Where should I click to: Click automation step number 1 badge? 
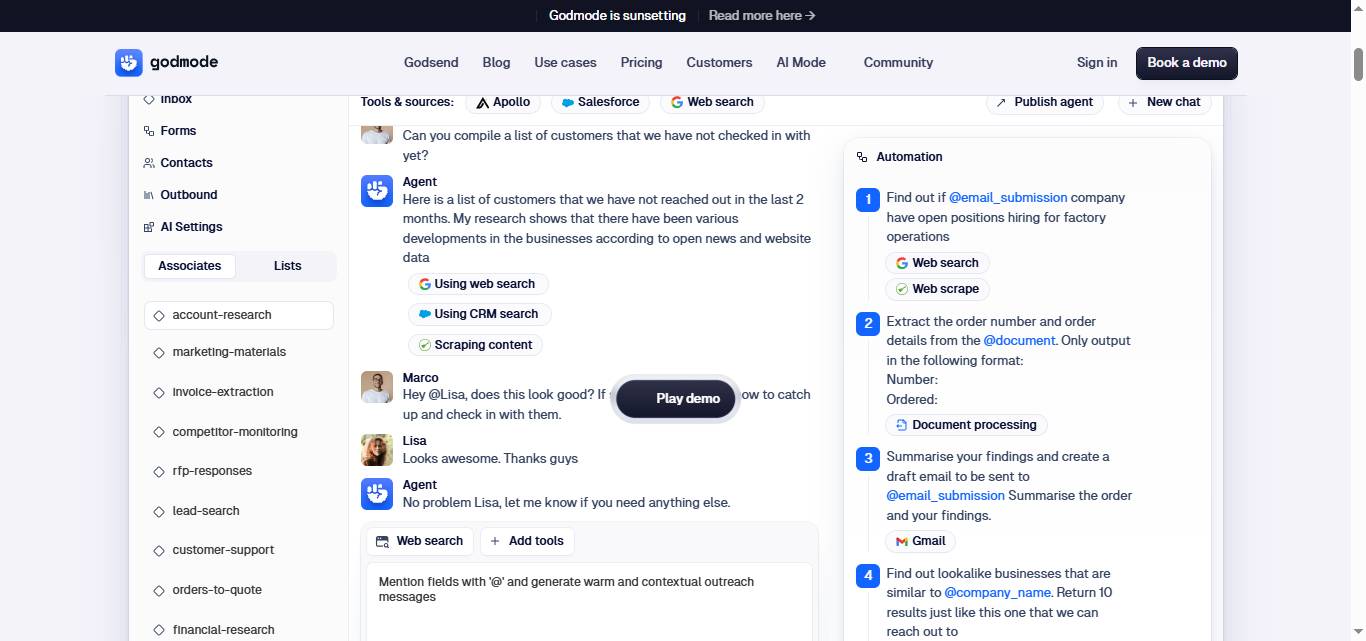point(867,200)
